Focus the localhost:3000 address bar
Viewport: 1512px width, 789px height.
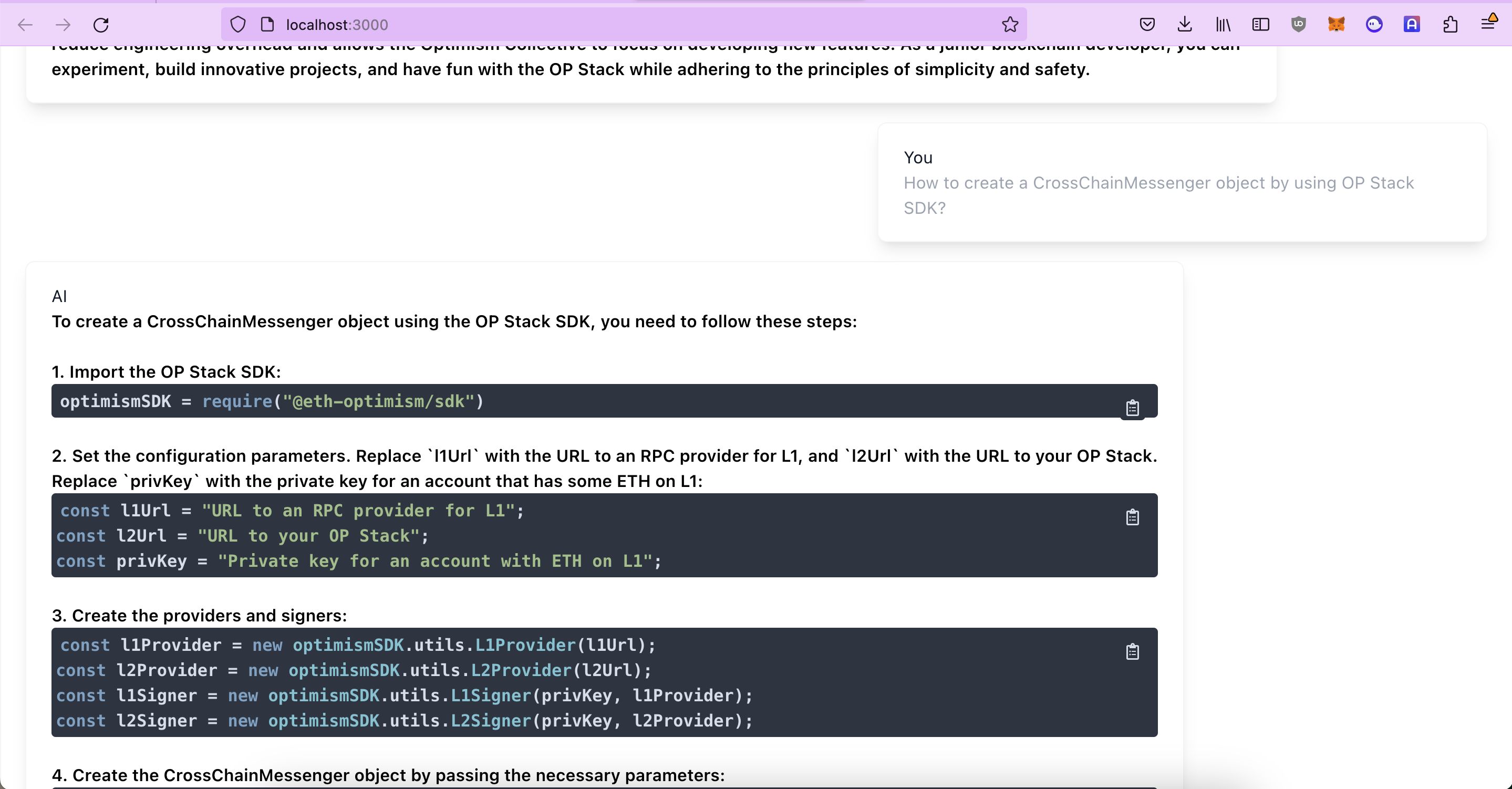[624, 25]
